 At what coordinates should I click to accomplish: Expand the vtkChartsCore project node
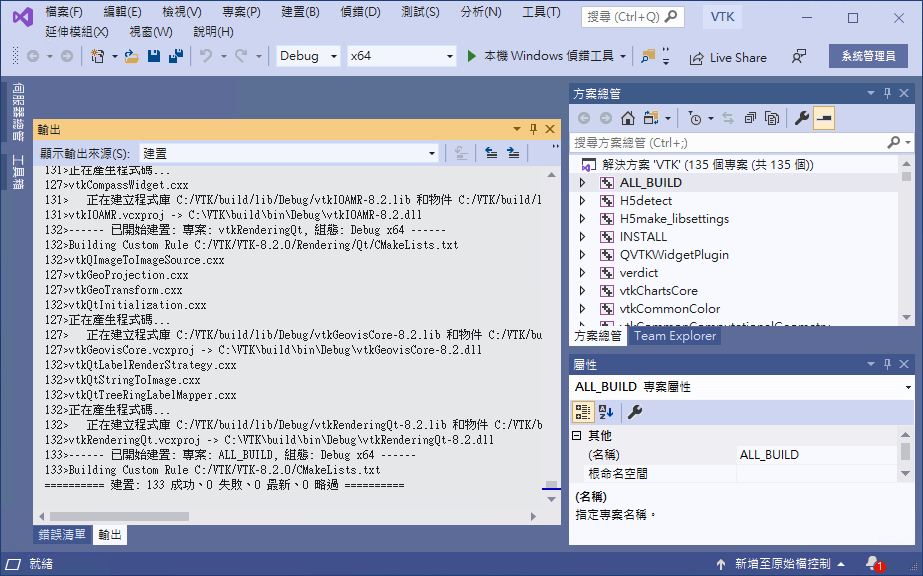[x=582, y=291]
